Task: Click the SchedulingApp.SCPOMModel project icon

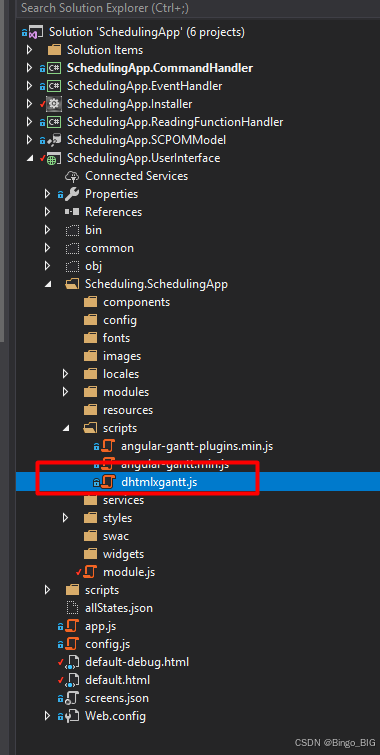Action: pos(54,140)
